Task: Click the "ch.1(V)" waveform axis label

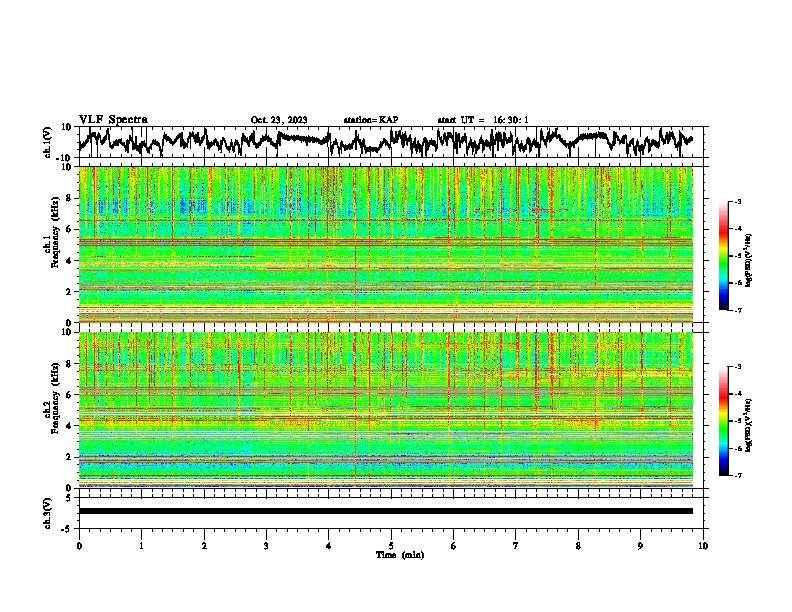Action: (x=48, y=142)
